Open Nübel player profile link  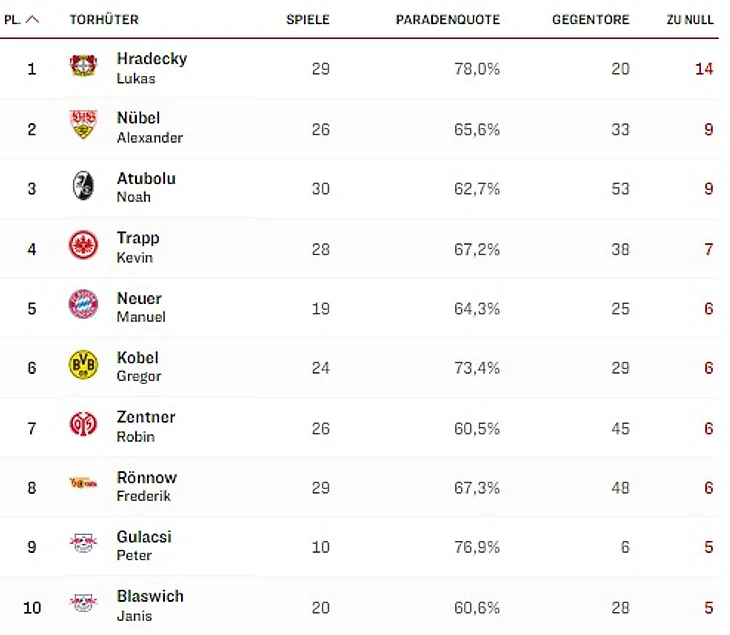click(x=138, y=118)
